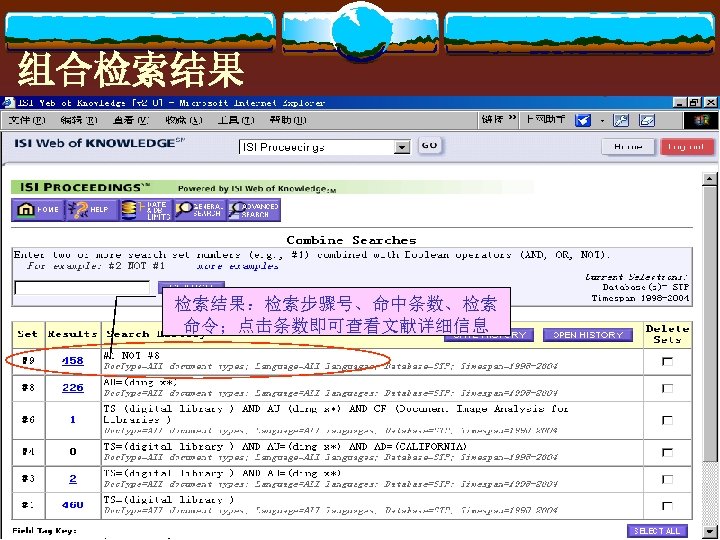This screenshot has width=720, height=540.
Task: Open the 458 results link for set #9
Action: [73, 361]
